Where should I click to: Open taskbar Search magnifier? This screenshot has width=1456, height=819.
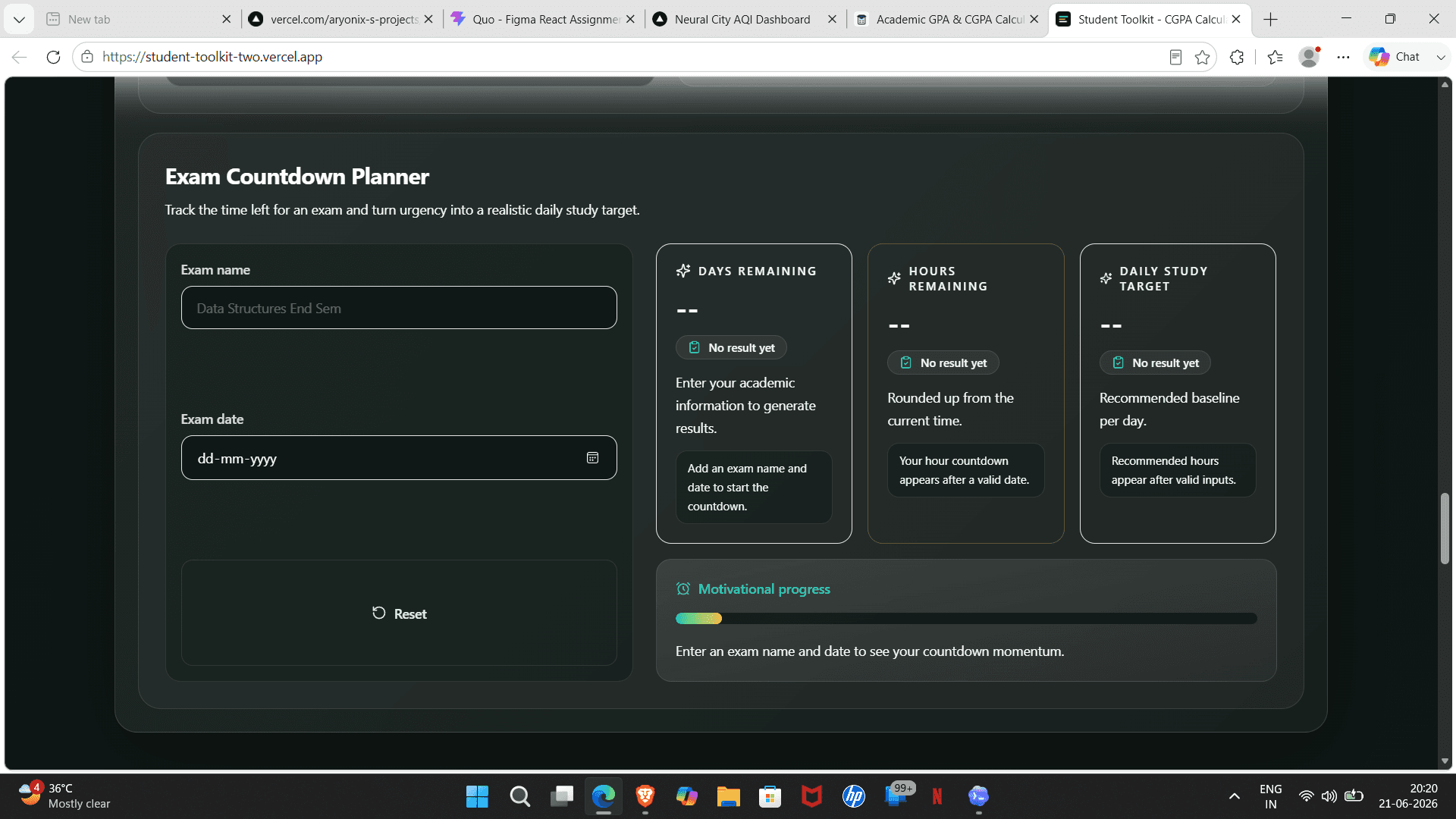tap(519, 796)
